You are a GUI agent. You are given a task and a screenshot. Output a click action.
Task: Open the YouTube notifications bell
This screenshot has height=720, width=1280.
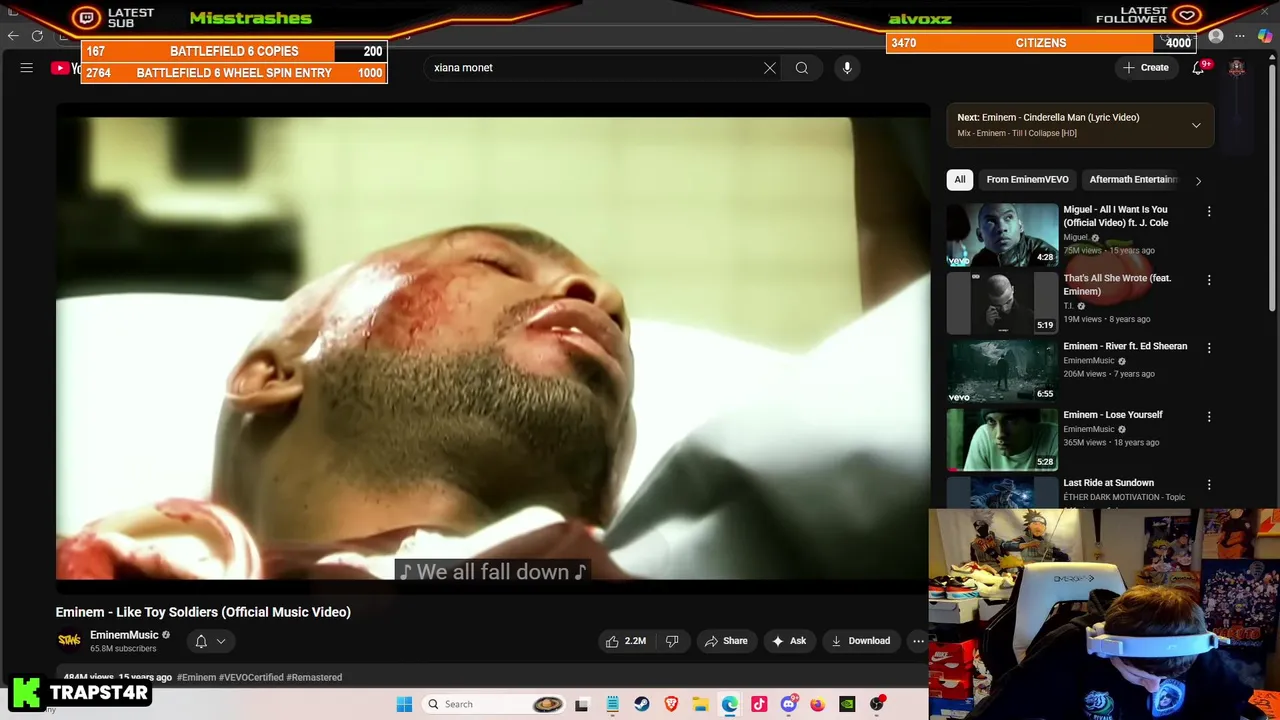point(1198,68)
